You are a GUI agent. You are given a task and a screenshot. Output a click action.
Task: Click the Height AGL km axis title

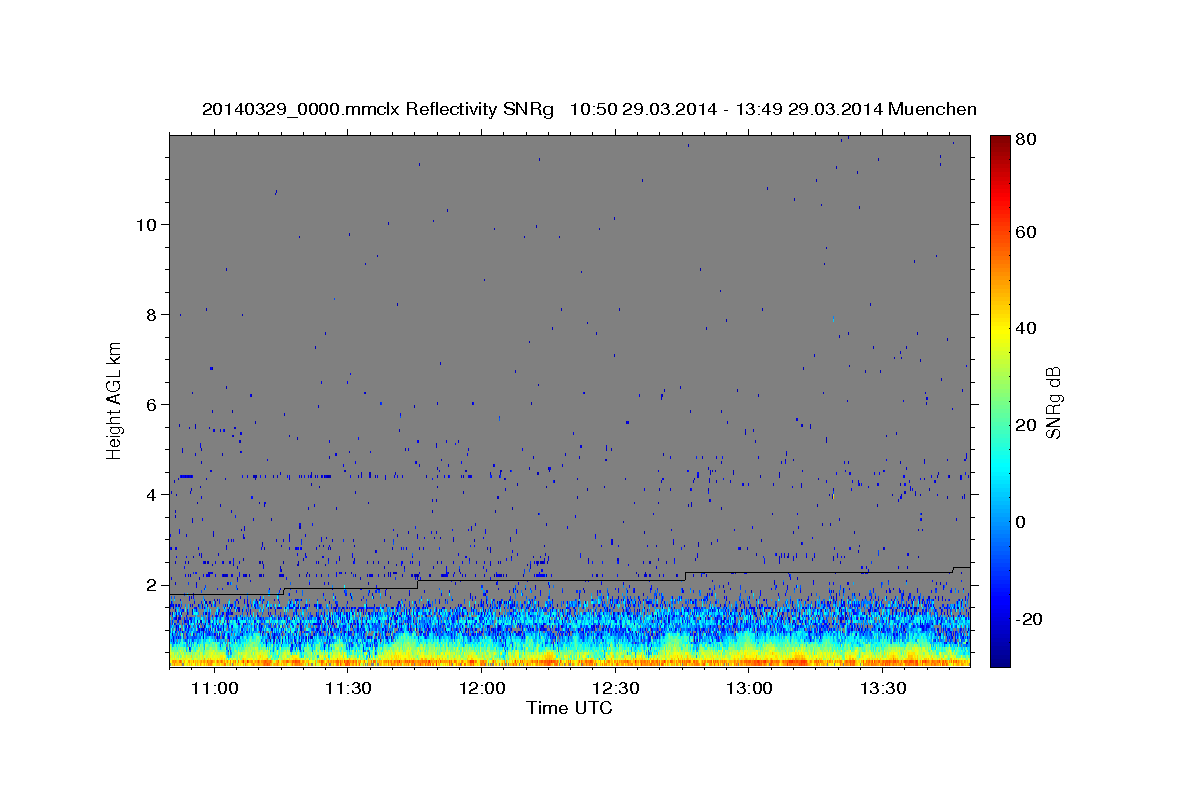point(115,400)
